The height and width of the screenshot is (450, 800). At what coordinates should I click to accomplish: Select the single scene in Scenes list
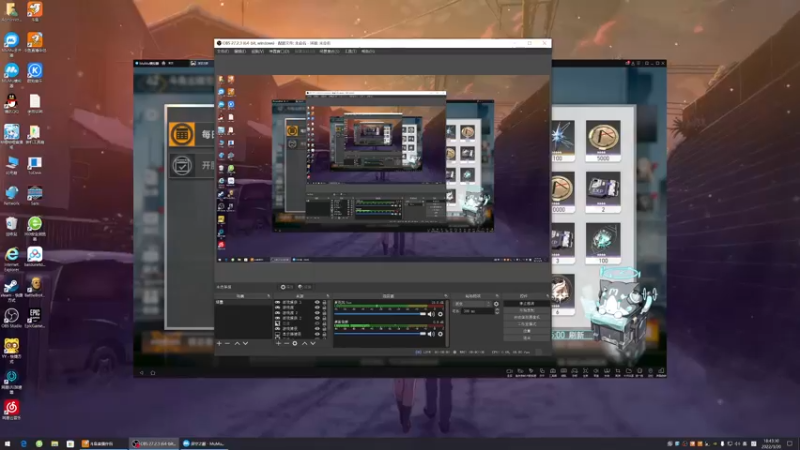pyautogui.click(x=243, y=302)
